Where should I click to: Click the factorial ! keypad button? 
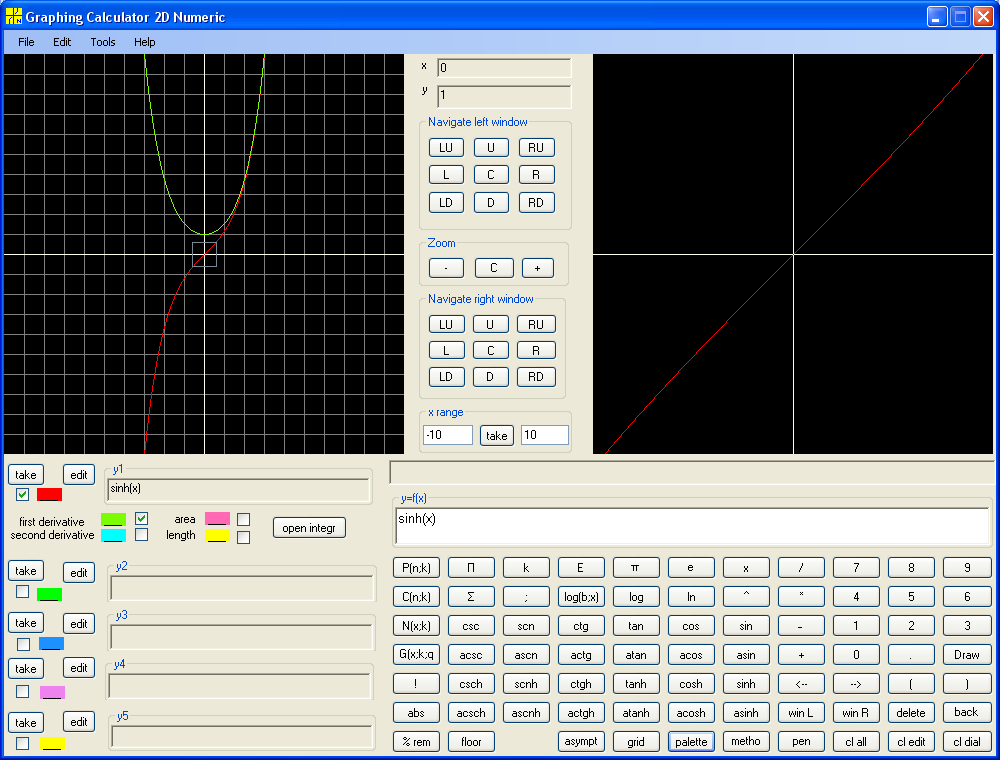[416, 684]
